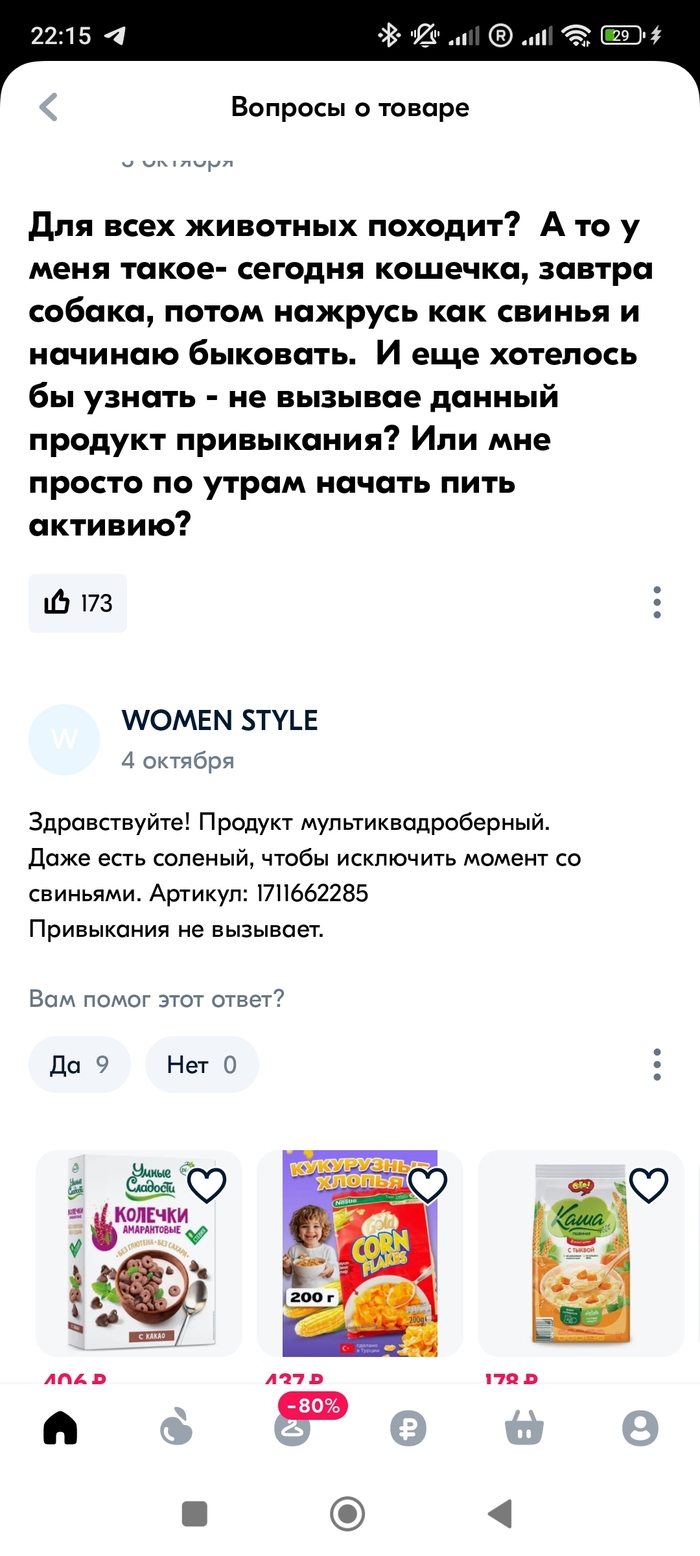This screenshot has width=700, height=1556.
Task: Open the WOMEN STYLE seller name link
Action: click(219, 720)
